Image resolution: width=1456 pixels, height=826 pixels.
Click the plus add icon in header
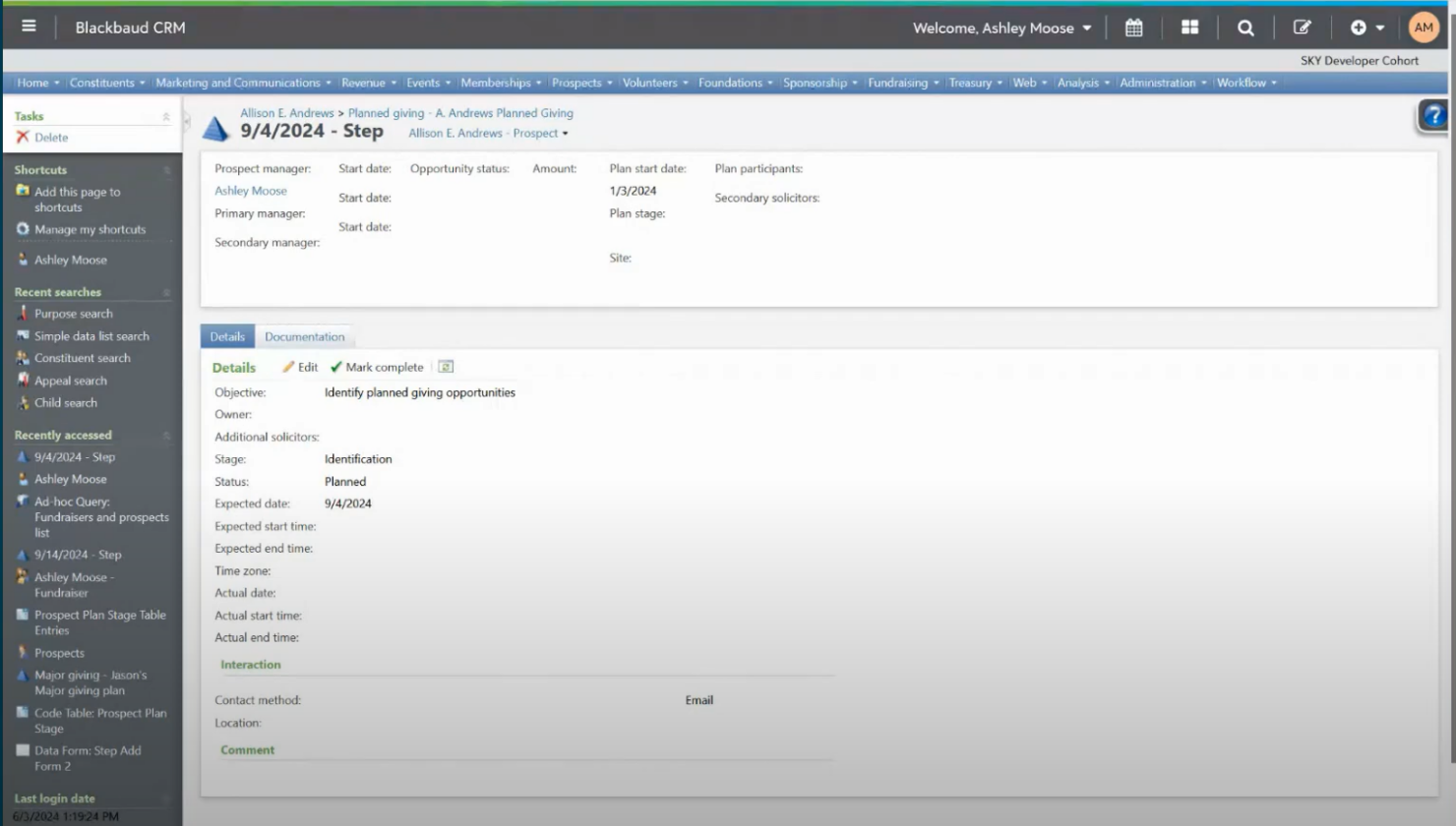pyautogui.click(x=1358, y=28)
